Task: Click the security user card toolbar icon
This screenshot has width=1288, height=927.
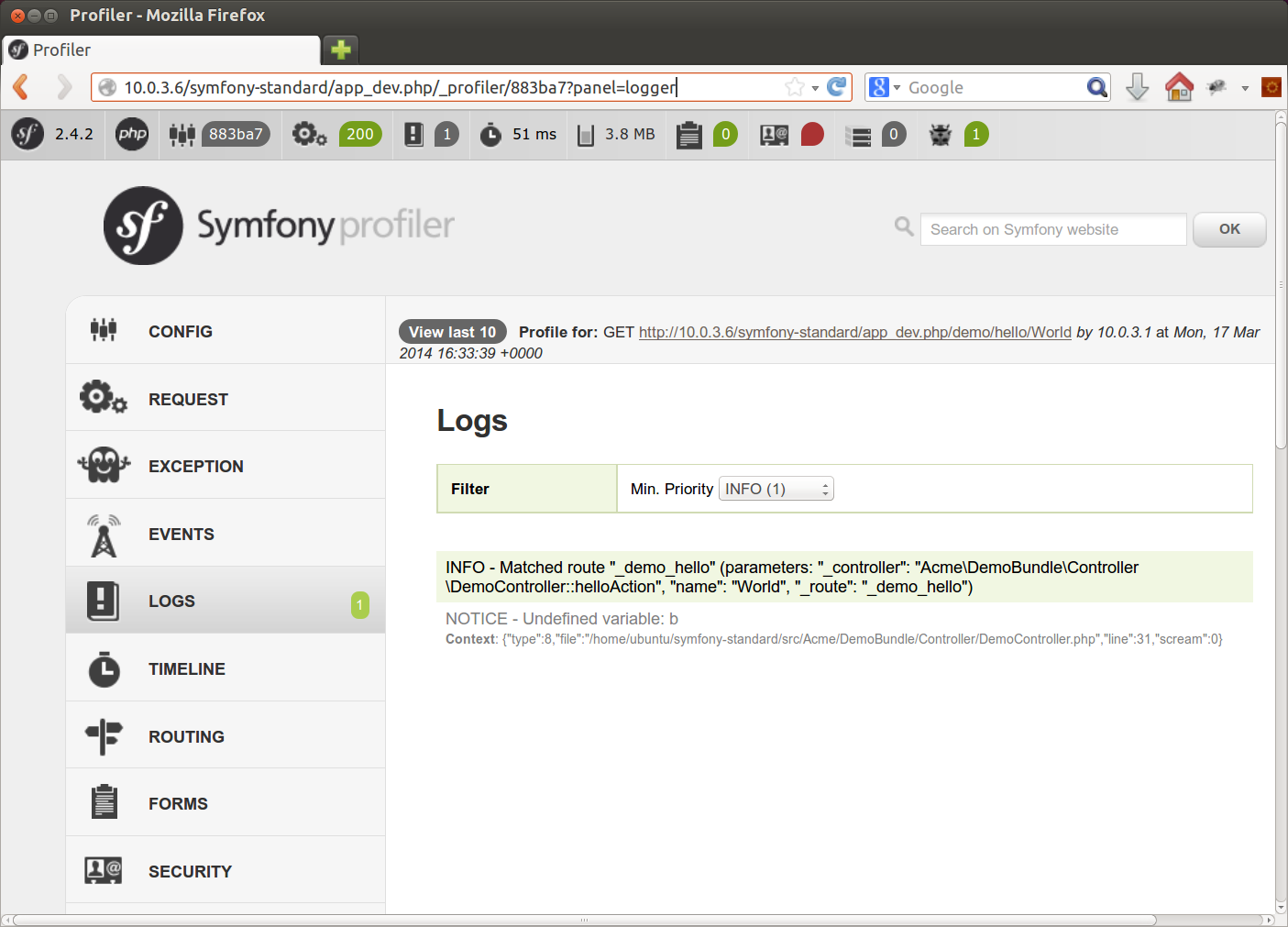Action: [775, 135]
